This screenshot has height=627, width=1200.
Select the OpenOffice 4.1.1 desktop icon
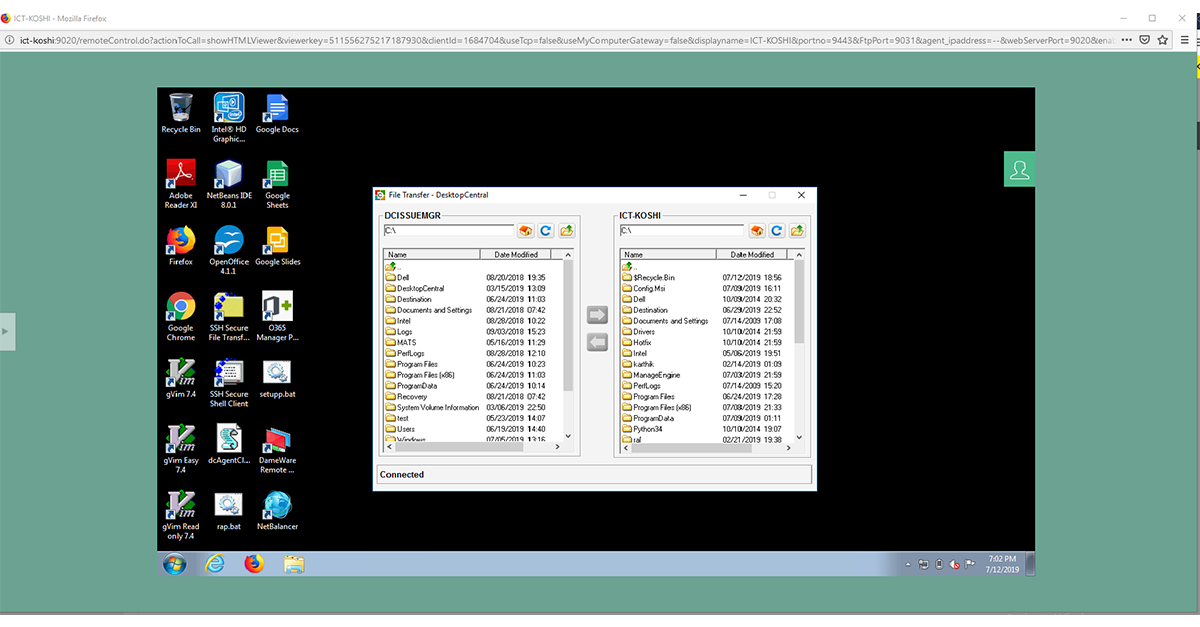(x=229, y=250)
